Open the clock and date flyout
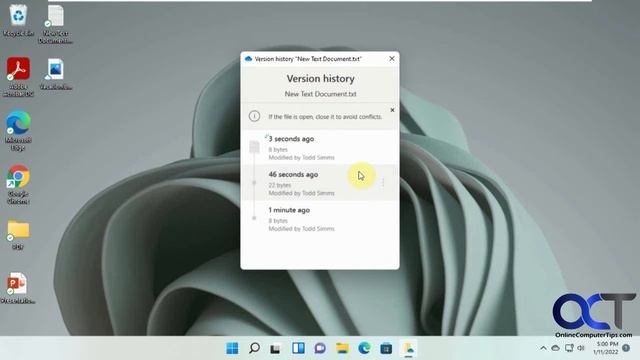The image size is (640, 360). 606,348
